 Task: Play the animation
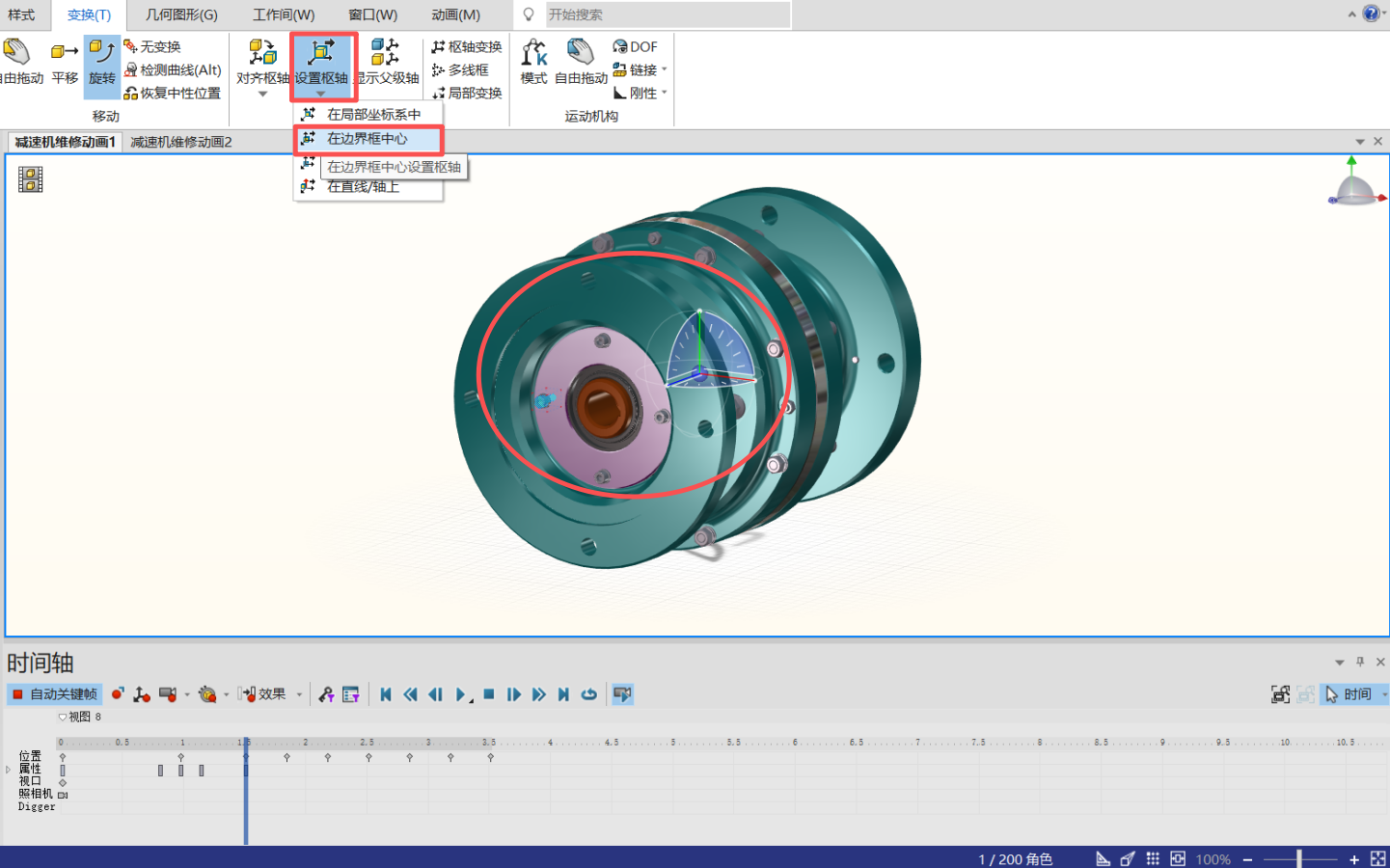point(462,694)
